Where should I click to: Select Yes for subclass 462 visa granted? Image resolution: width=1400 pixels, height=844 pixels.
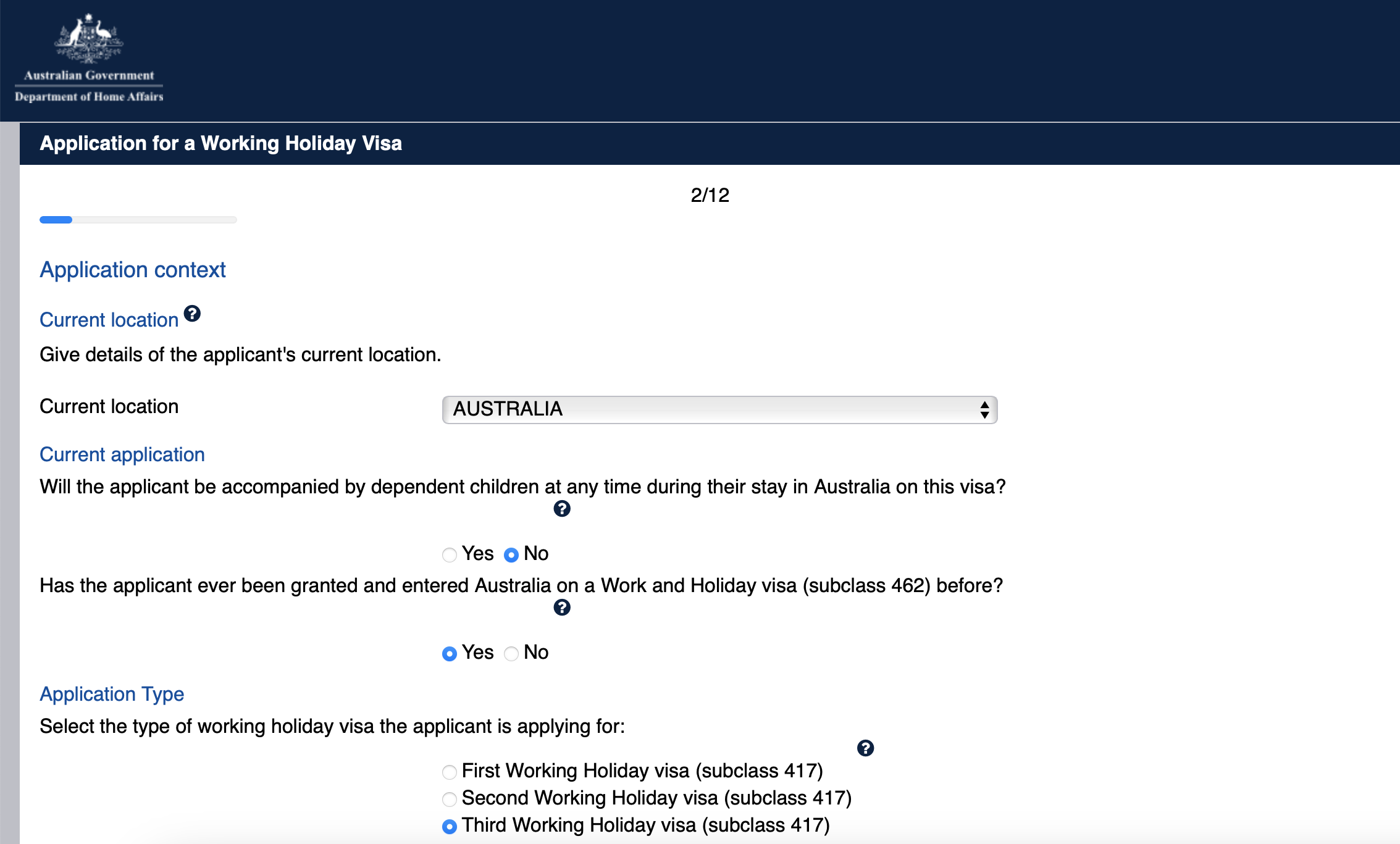(450, 653)
